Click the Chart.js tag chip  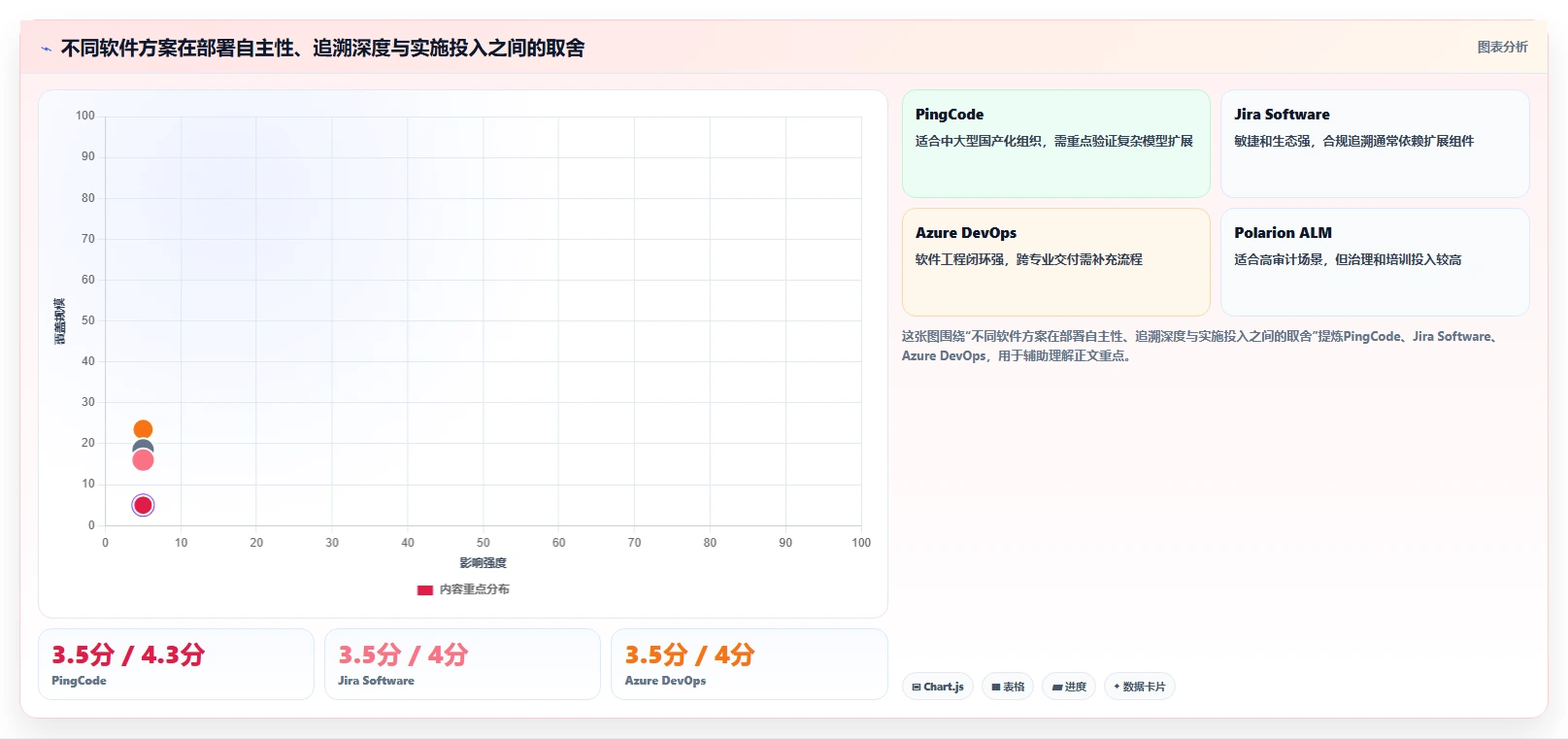pos(937,687)
